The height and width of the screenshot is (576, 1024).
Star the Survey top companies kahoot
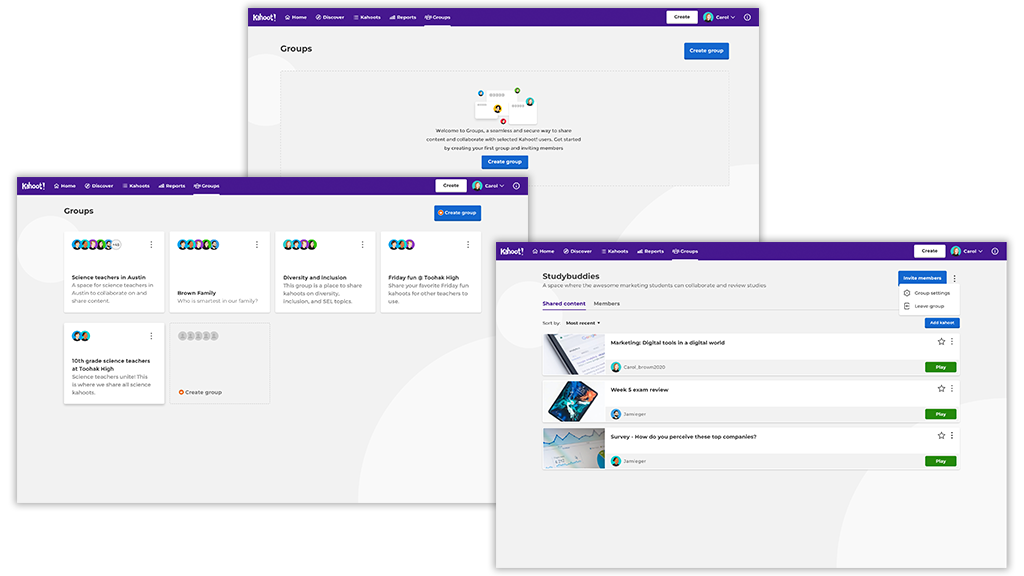[941, 436]
